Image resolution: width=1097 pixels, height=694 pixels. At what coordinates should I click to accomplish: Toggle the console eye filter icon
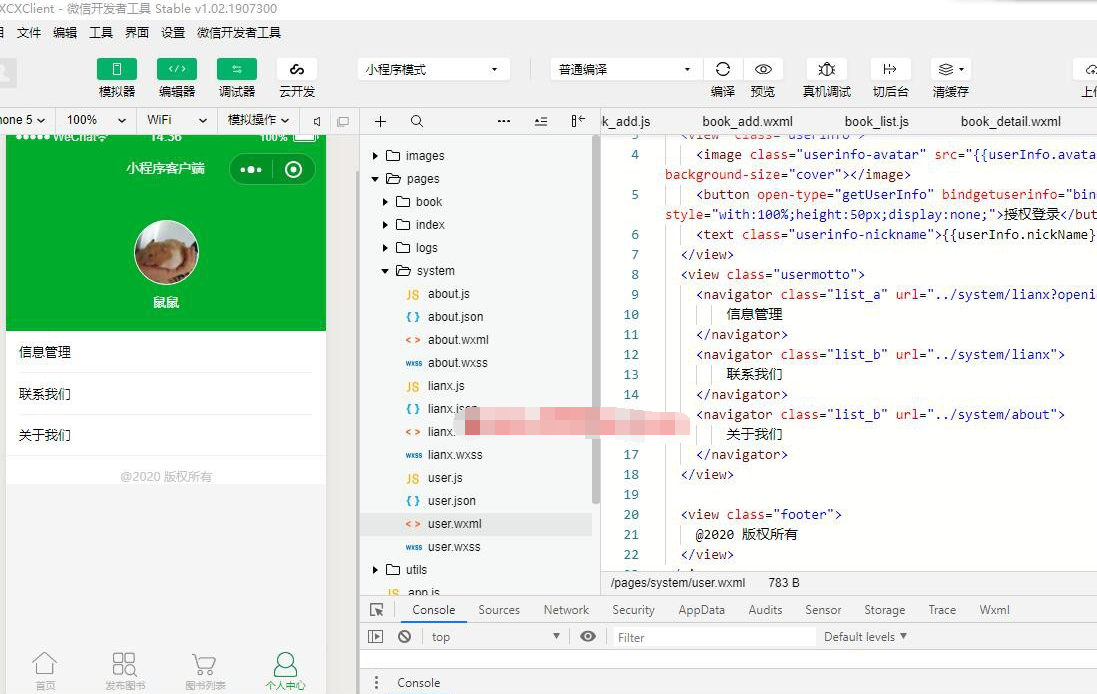pos(588,637)
